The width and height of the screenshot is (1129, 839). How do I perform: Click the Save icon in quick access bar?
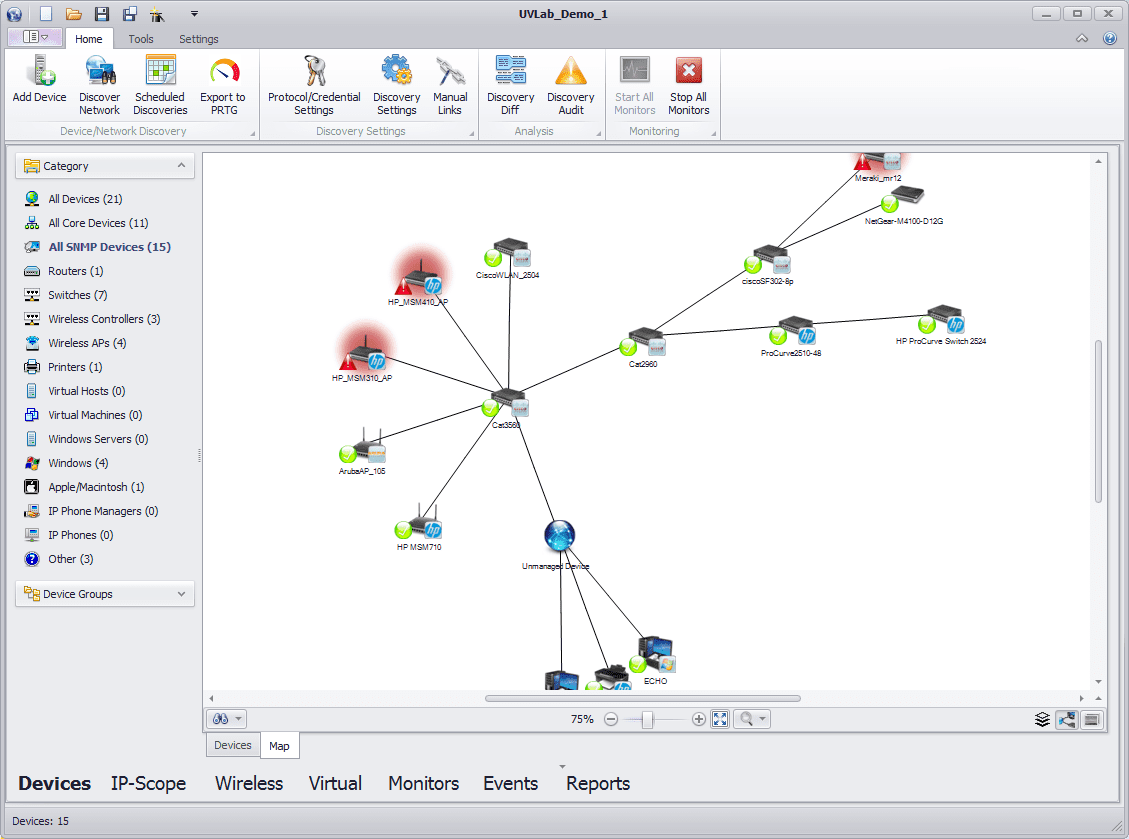pos(102,14)
